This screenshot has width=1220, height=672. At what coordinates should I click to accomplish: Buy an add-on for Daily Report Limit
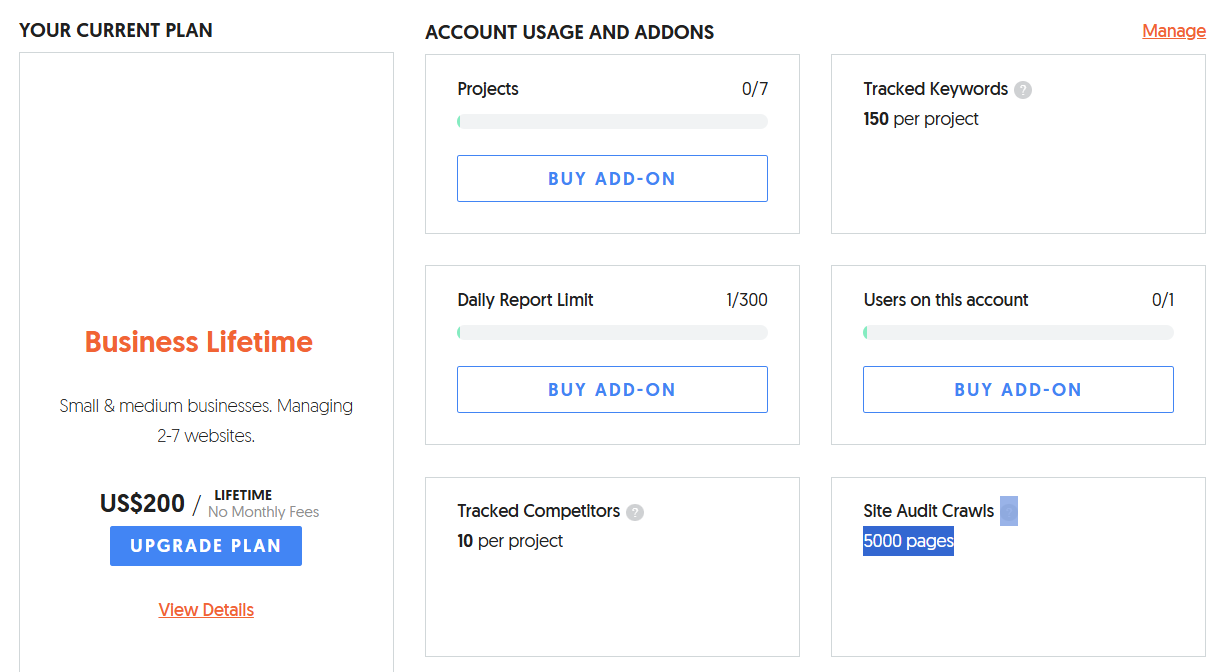point(612,390)
